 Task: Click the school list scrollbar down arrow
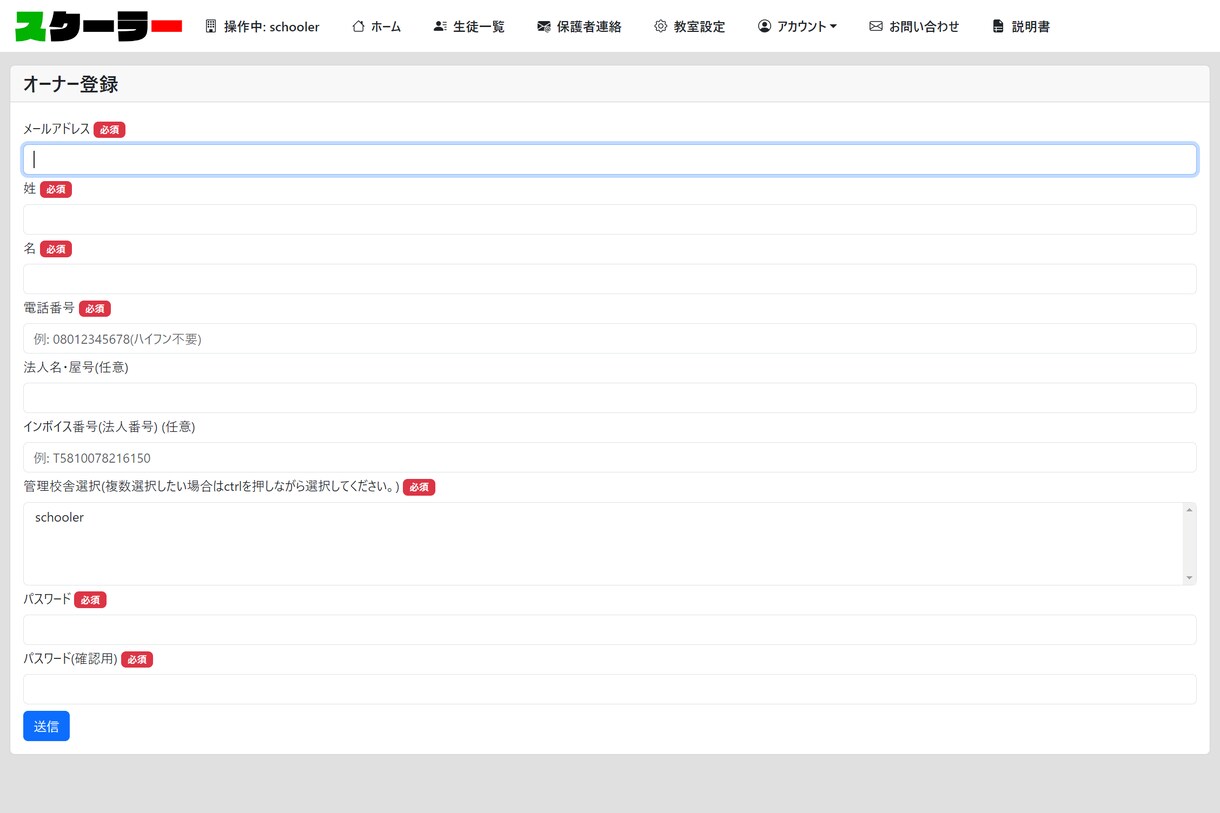(1189, 578)
